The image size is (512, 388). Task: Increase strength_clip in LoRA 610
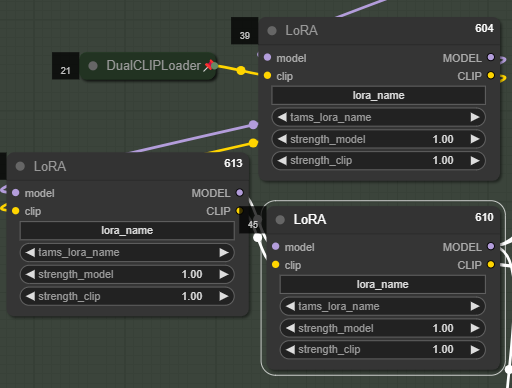coord(475,350)
